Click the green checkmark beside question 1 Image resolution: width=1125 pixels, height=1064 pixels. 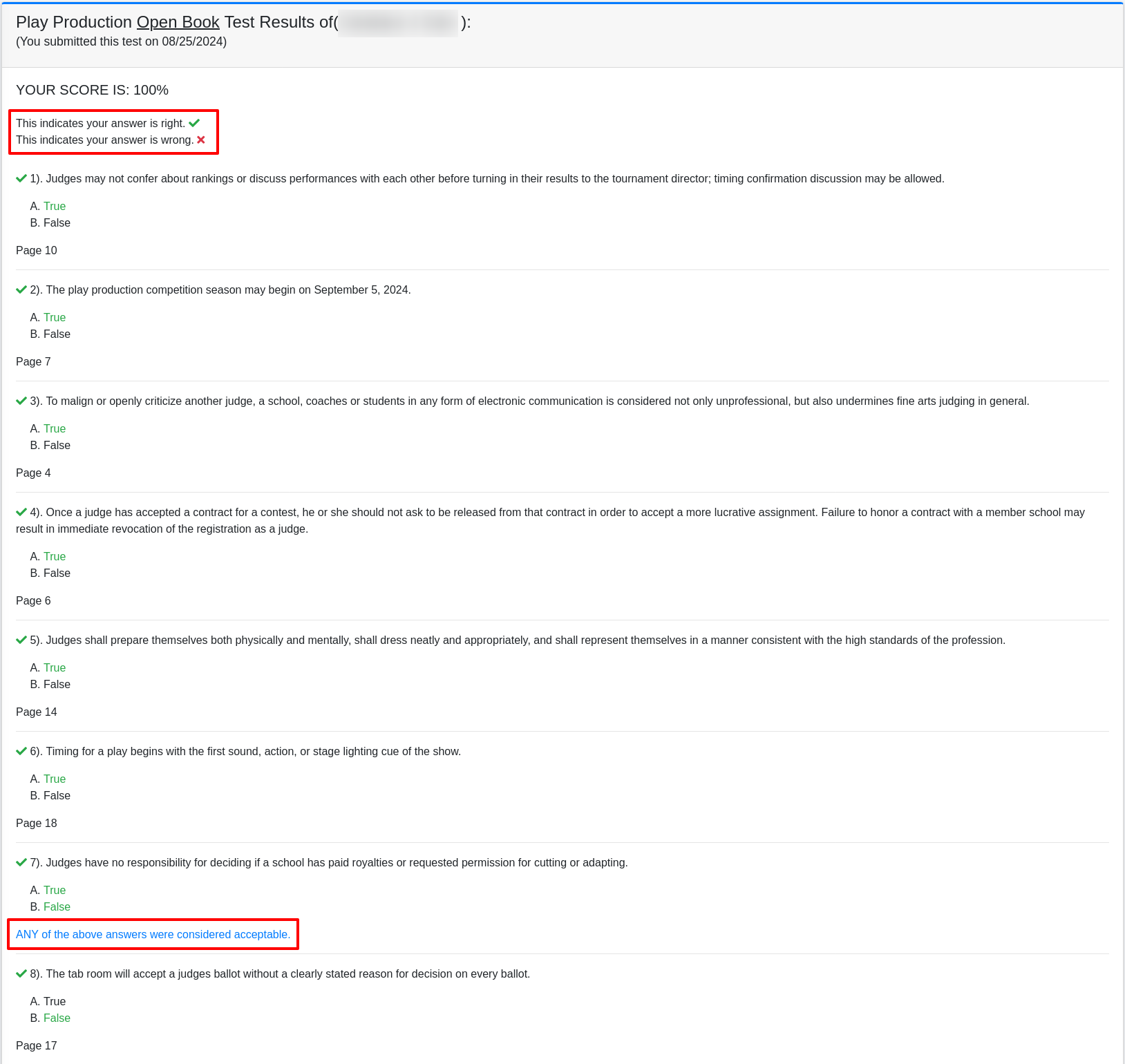pos(21,179)
